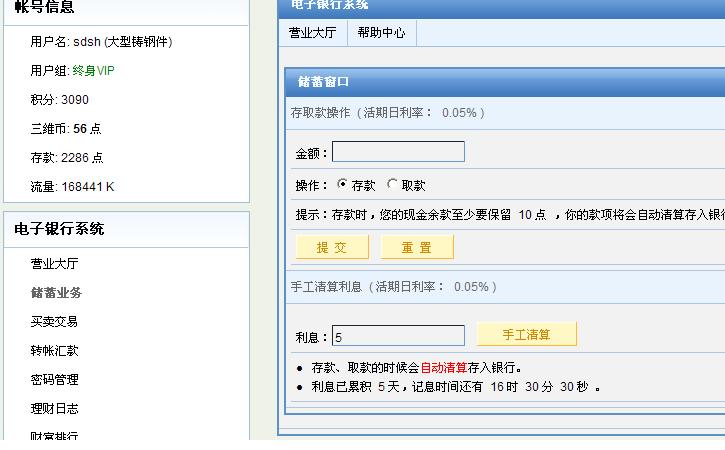Click the 手工清算 manual settle button
This screenshot has height=450, width=725.
click(527, 334)
